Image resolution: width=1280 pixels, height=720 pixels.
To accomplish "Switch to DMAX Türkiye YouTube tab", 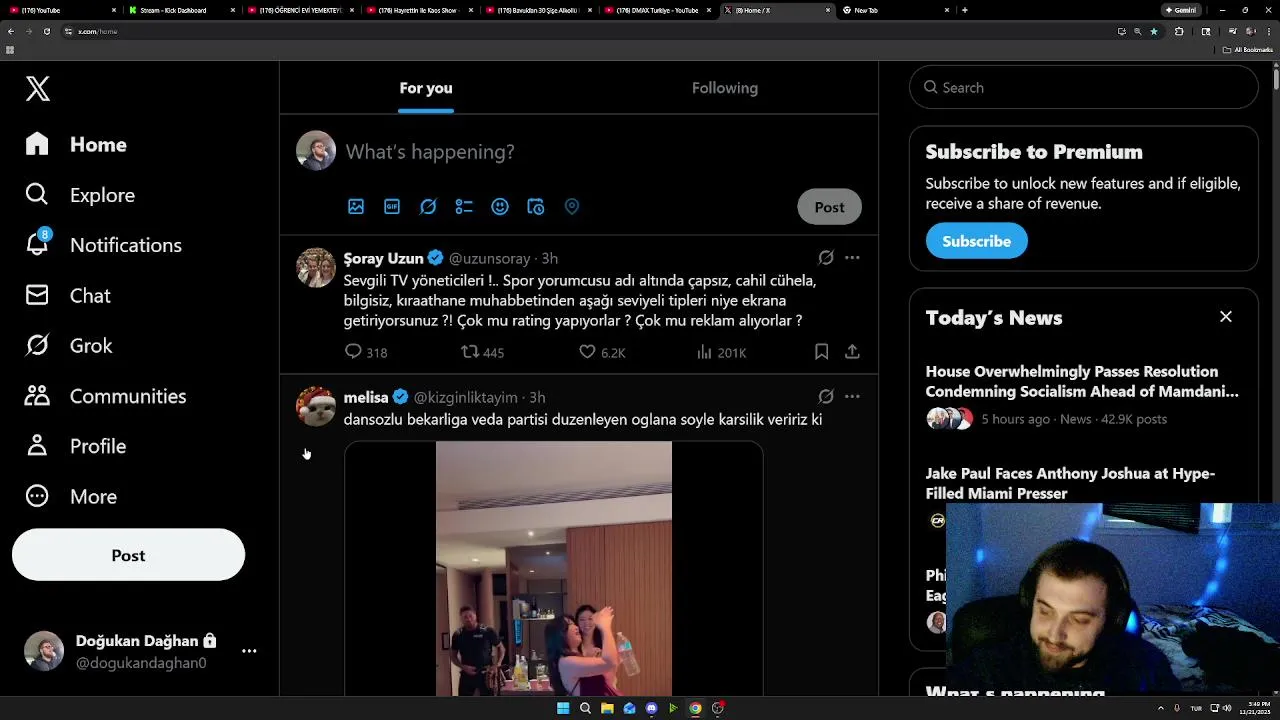I will click(659, 10).
